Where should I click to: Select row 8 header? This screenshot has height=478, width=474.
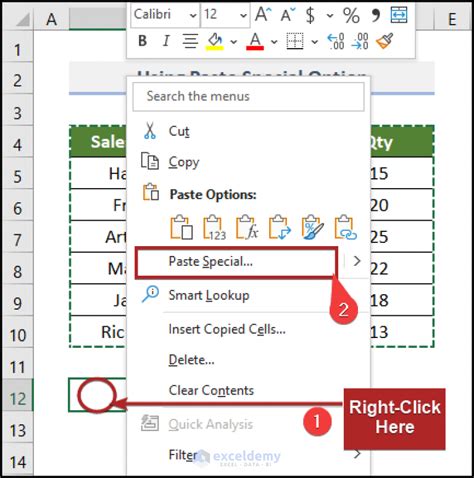click(x=18, y=272)
